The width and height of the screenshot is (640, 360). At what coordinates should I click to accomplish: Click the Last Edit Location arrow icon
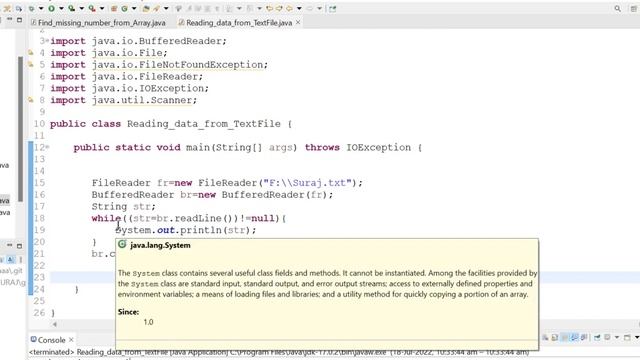tap(269, 8)
